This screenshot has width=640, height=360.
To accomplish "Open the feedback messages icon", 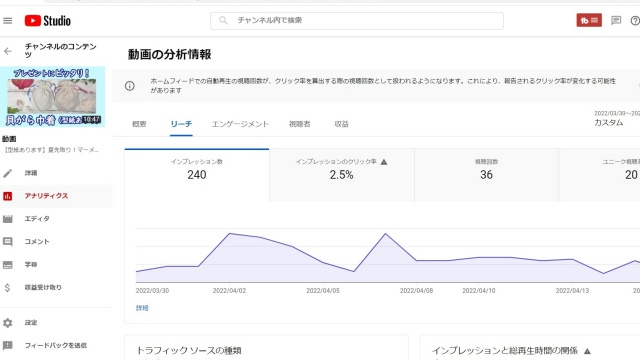I will pos(616,20).
